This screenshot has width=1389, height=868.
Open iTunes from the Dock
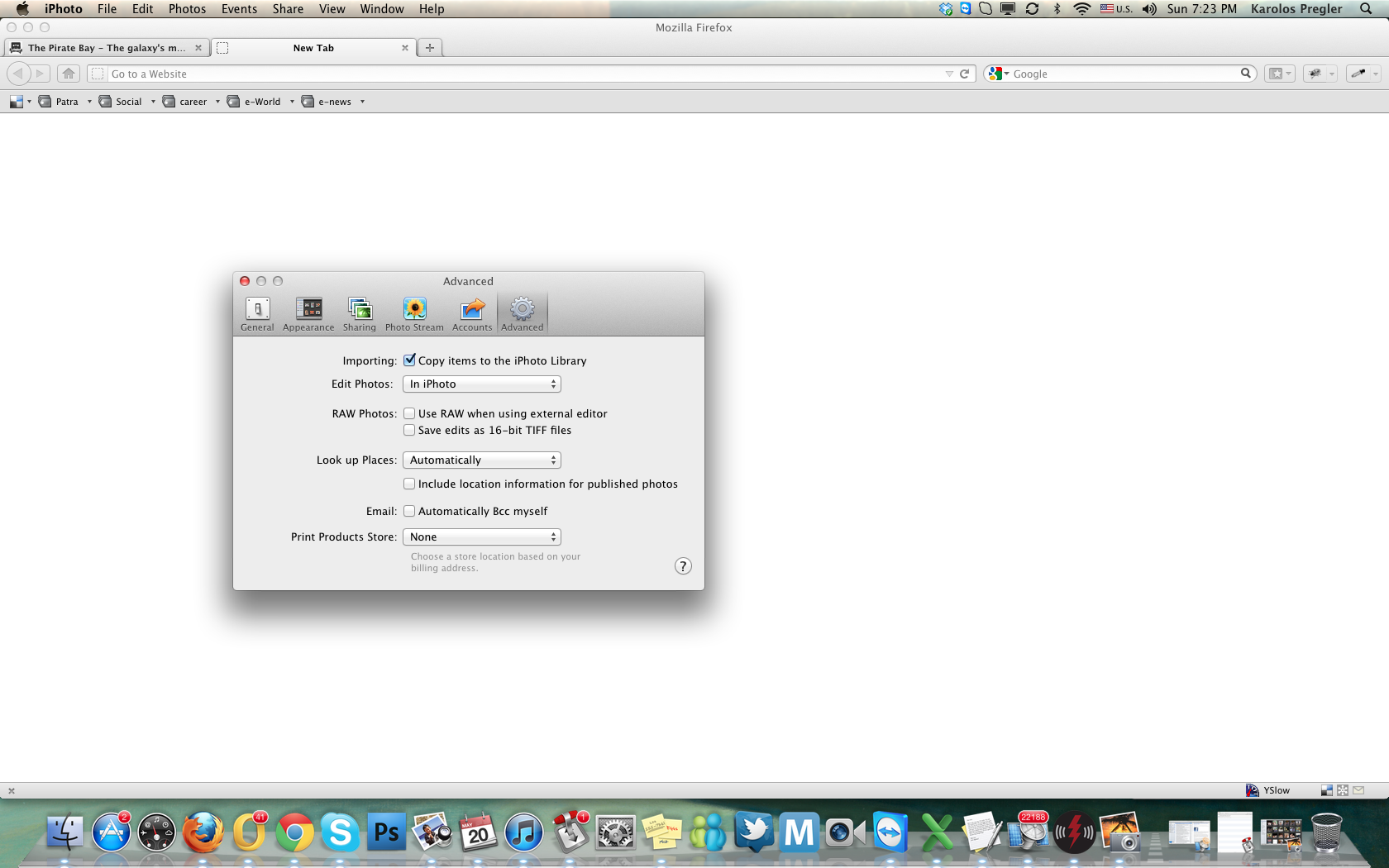(523, 832)
